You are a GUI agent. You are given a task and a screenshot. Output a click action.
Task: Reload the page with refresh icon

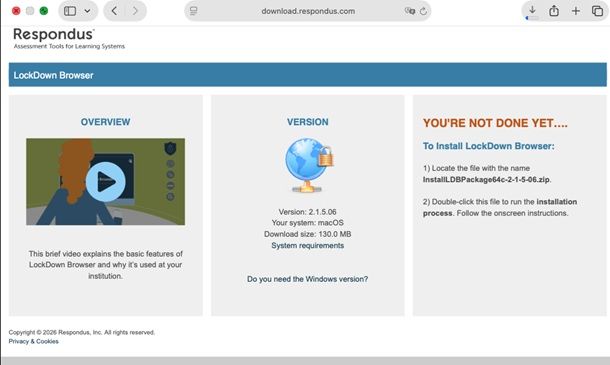[x=423, y=11]
